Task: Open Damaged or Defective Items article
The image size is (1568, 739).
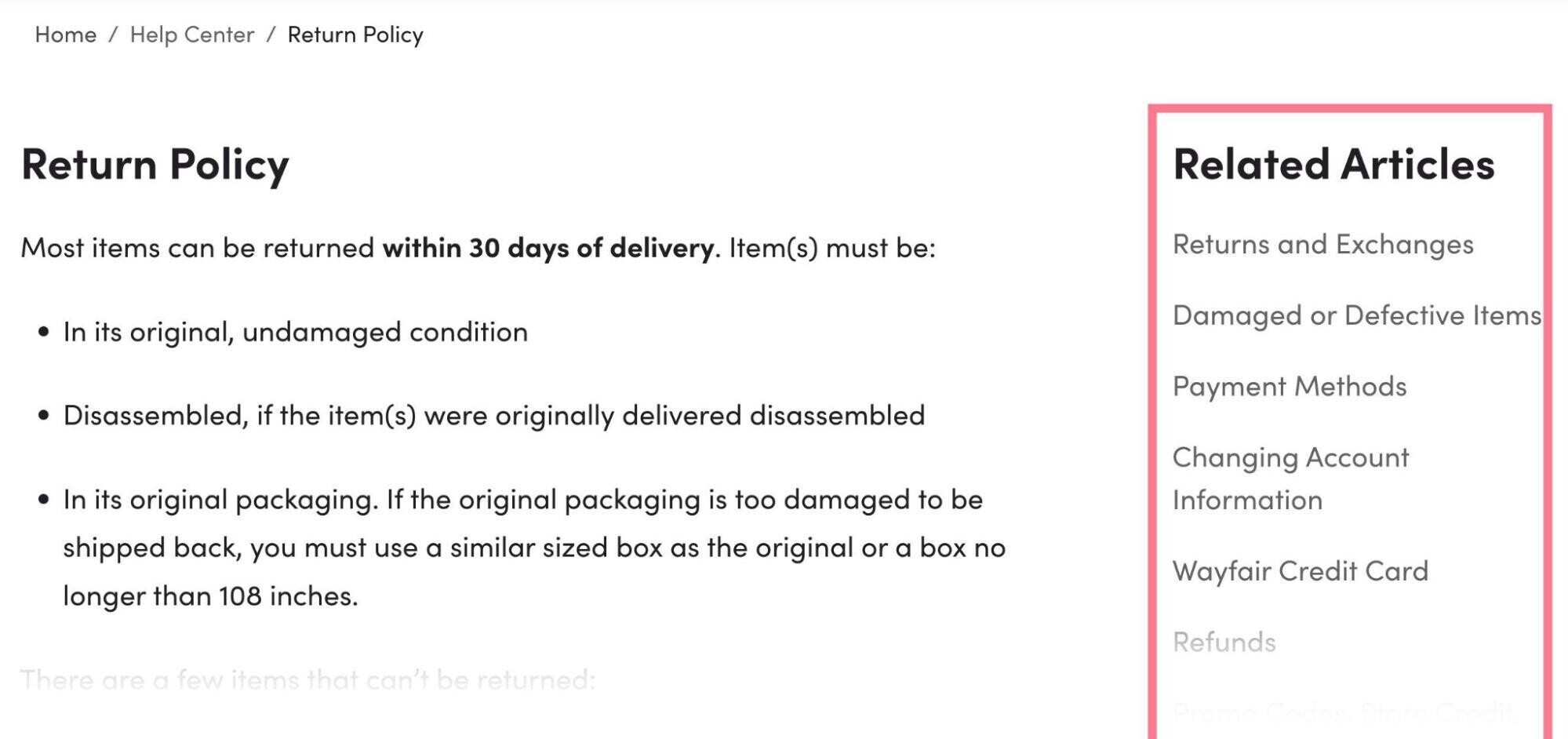Action: 1357,315
